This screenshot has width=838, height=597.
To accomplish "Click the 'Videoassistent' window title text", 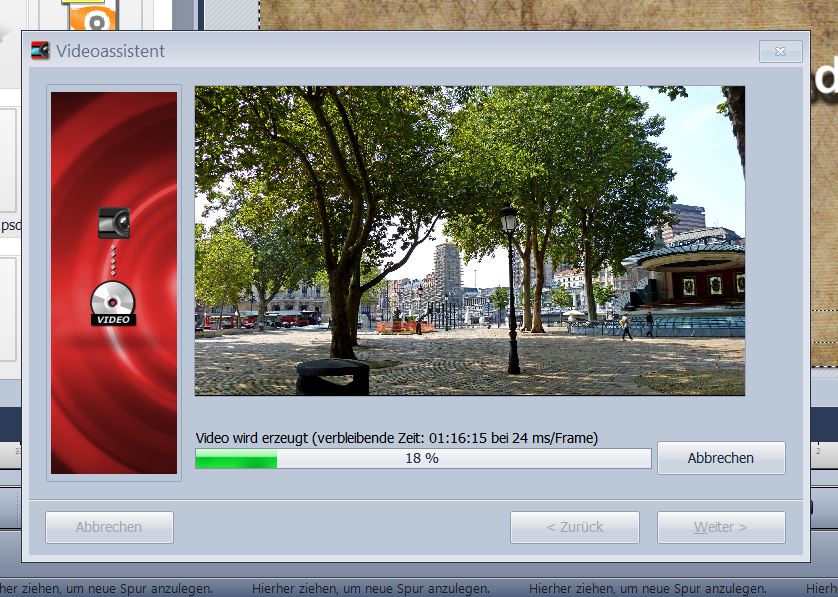I will [110, 51].
